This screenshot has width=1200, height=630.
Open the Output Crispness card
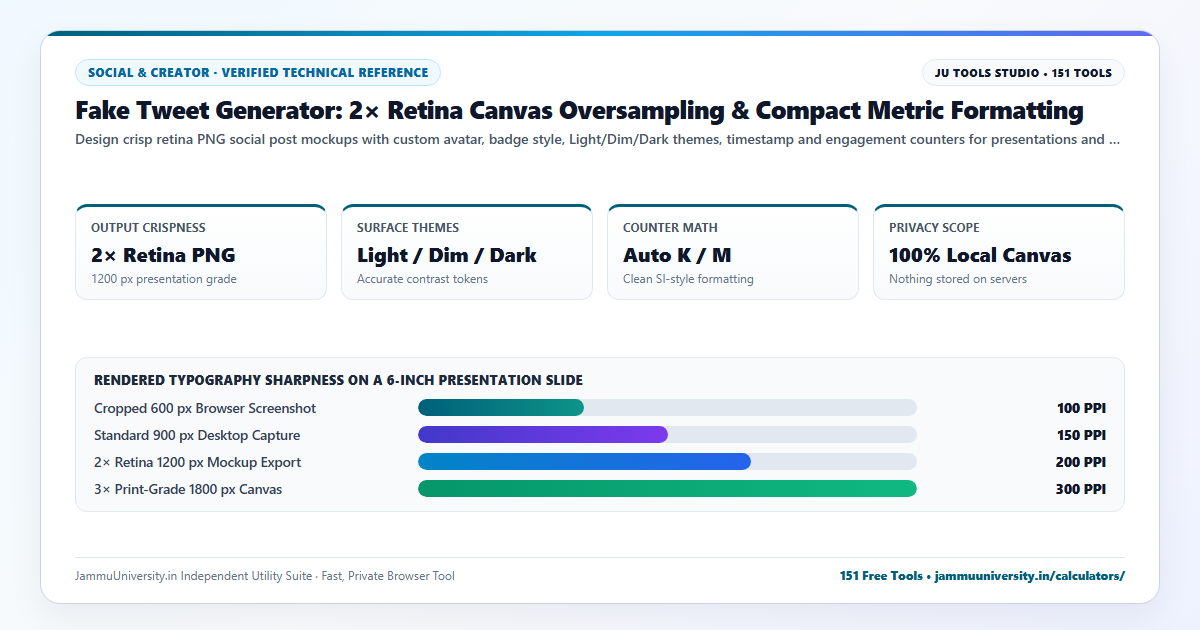click(201, 252)
